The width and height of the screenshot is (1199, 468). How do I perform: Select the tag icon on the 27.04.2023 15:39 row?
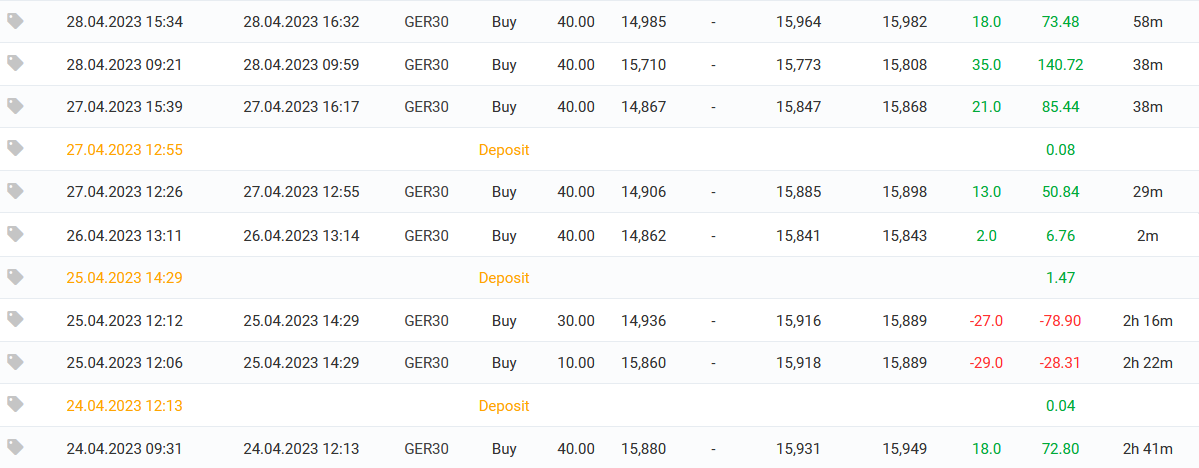tap(15, 106)
